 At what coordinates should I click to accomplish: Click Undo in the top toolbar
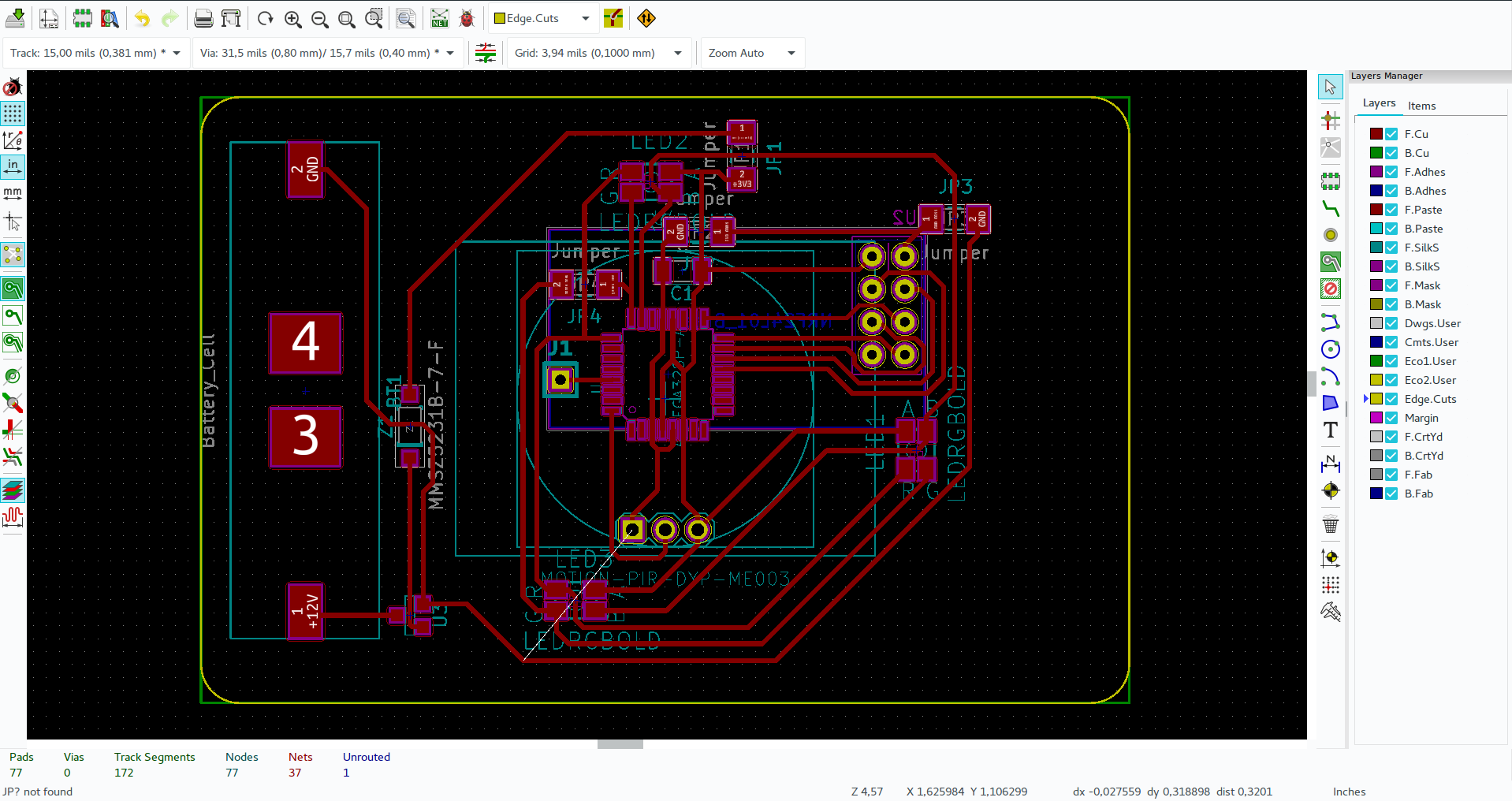coord(142,18)
